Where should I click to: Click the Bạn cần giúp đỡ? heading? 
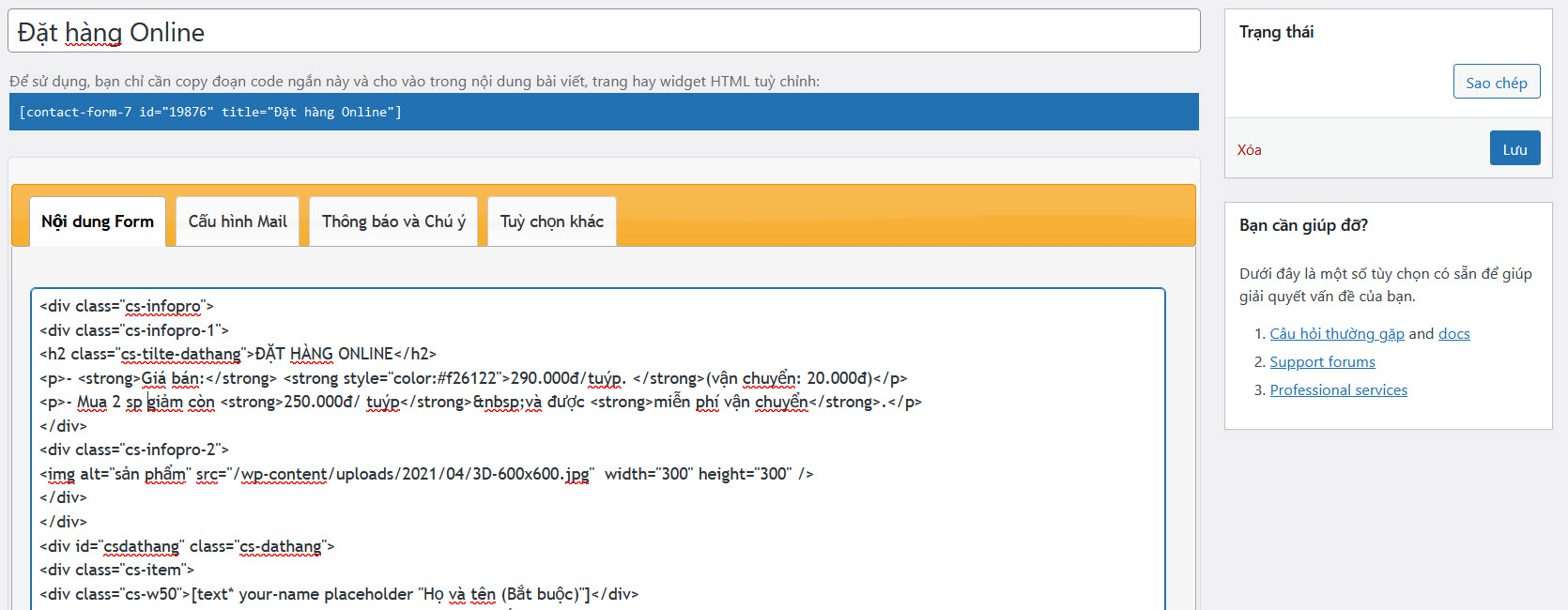point(1303,225)
